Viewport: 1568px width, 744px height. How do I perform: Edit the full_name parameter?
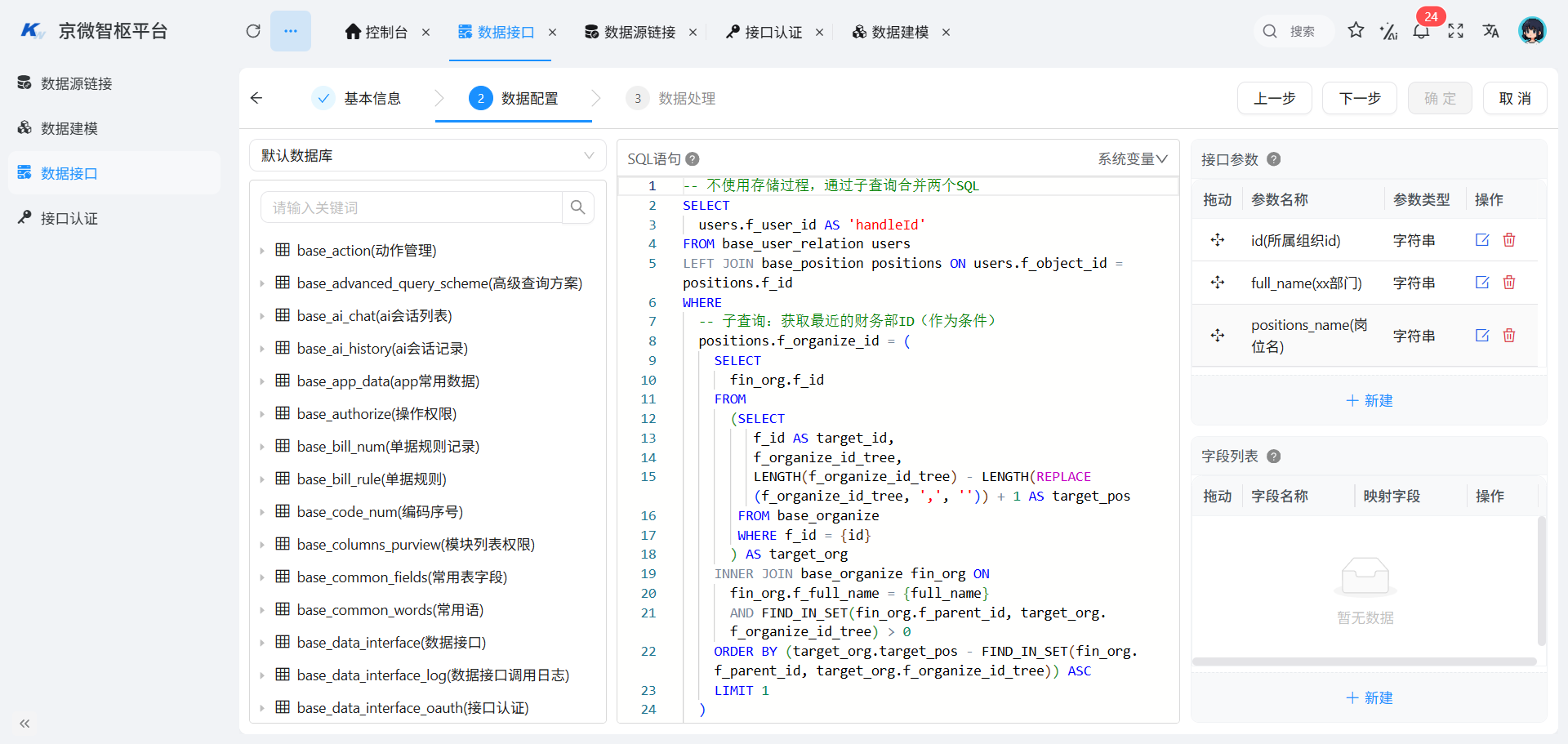click(x=1481, y=283)
